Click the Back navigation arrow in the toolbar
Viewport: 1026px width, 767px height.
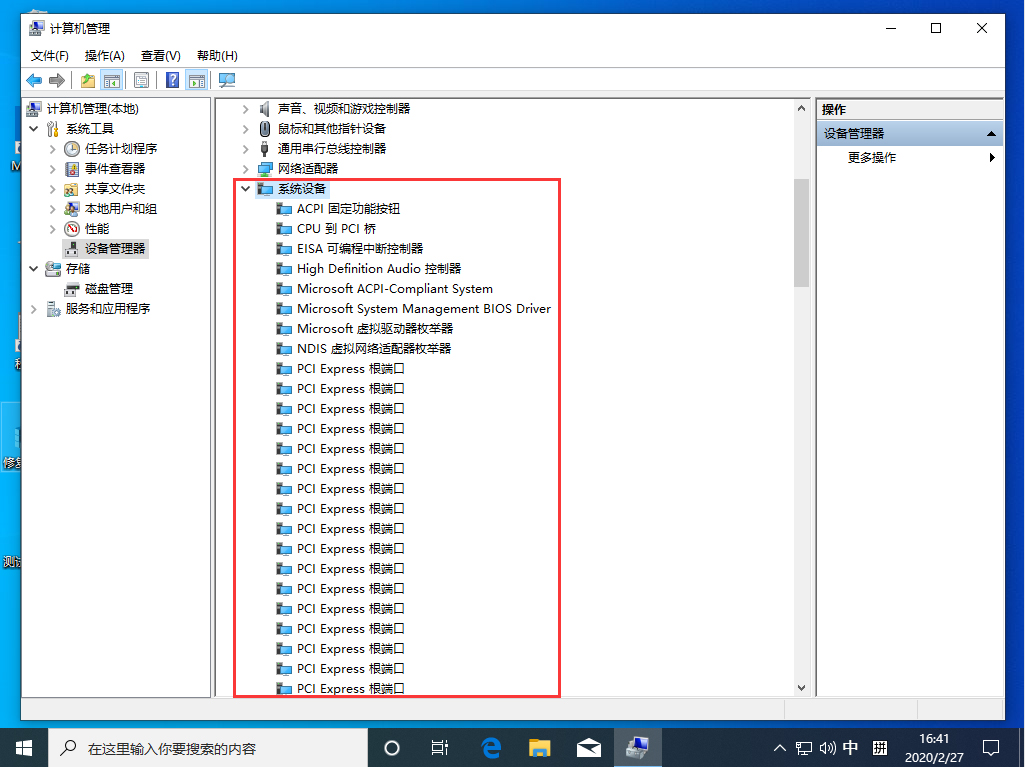[35, 80]
